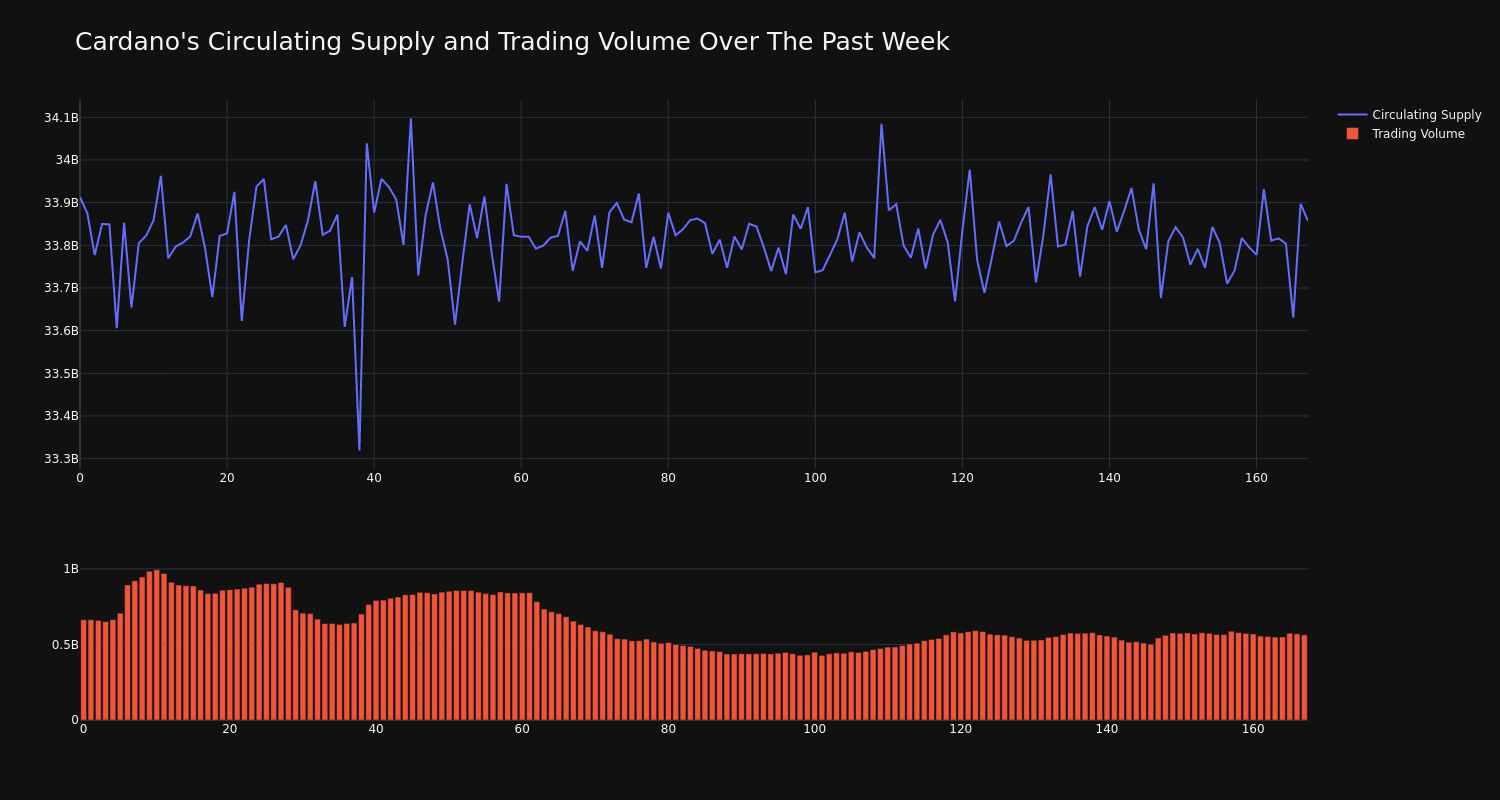The width and height of the screenshot is (1500, 800).
Task: Click the highest supply peak near 34.1B
Action: coord(410,120)
